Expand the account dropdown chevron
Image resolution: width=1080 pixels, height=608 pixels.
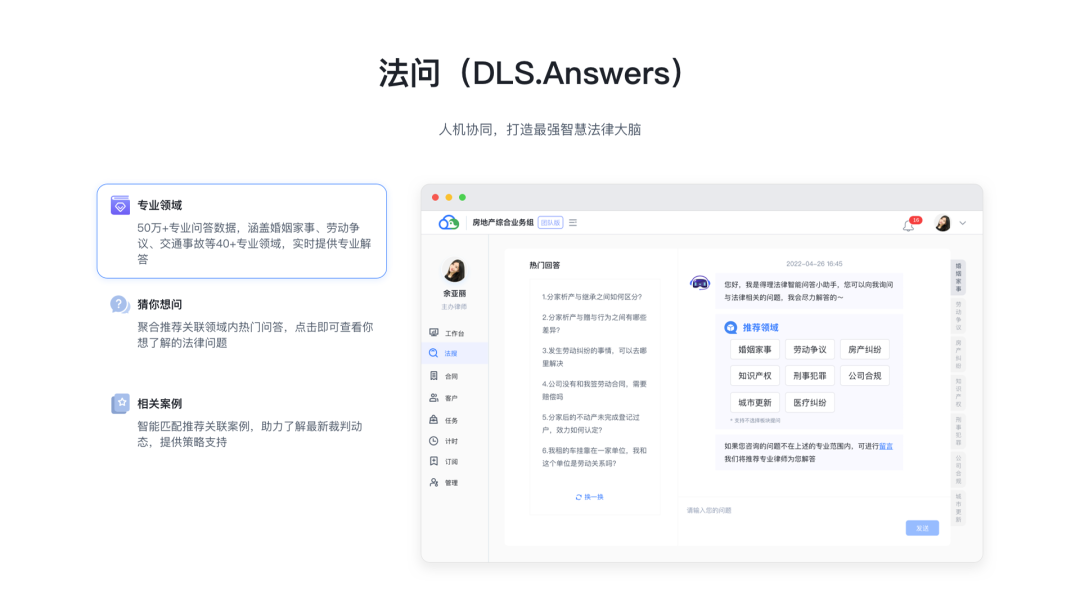[963, 223]
